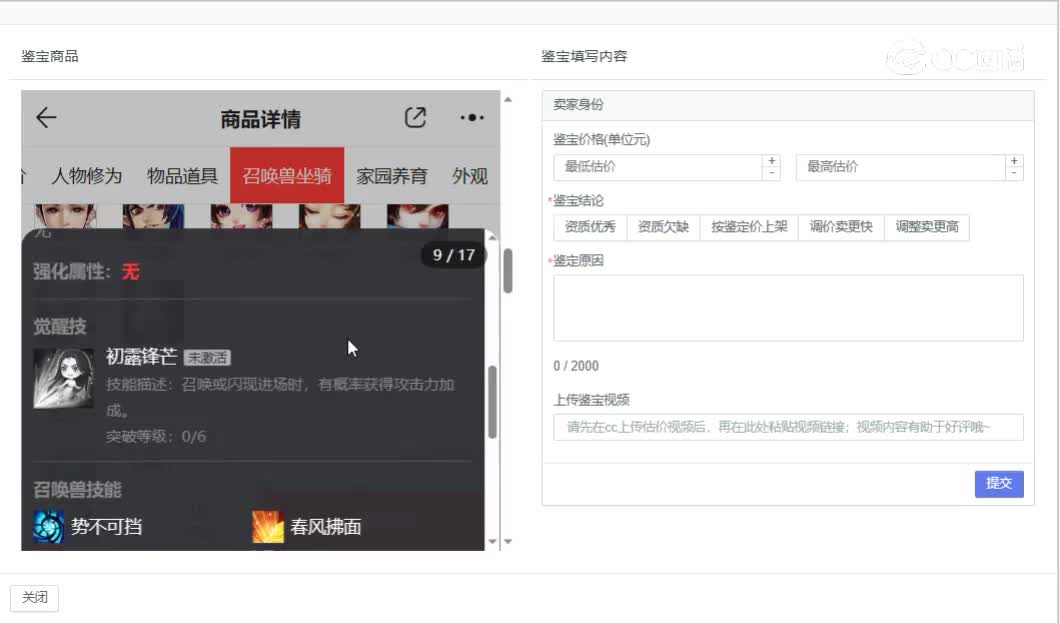The image size is (1060, 624).
Task: Toggle the 调价卖更快 conclusion option
Action: [840, 227]
